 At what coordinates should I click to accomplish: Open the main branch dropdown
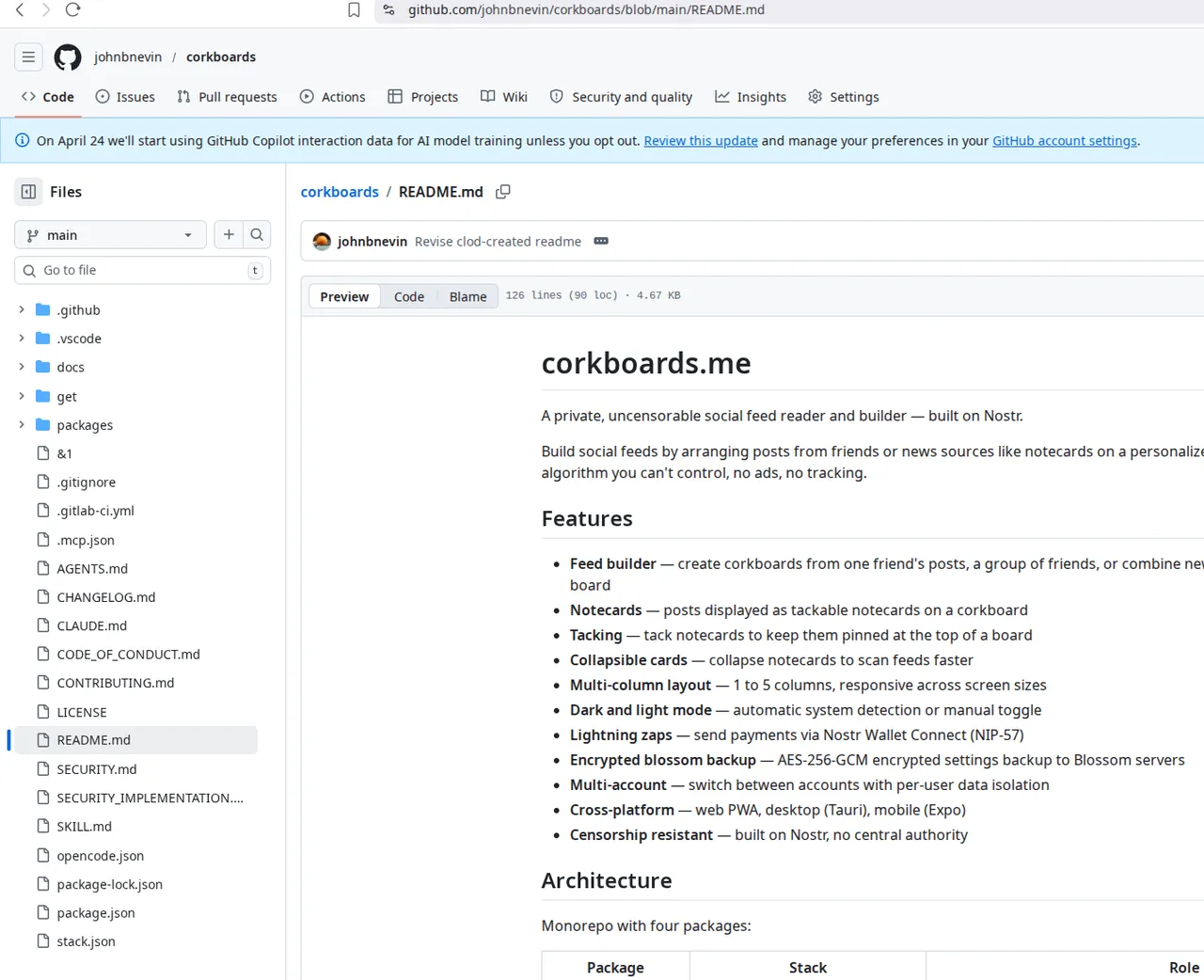(x=110, y=235)
